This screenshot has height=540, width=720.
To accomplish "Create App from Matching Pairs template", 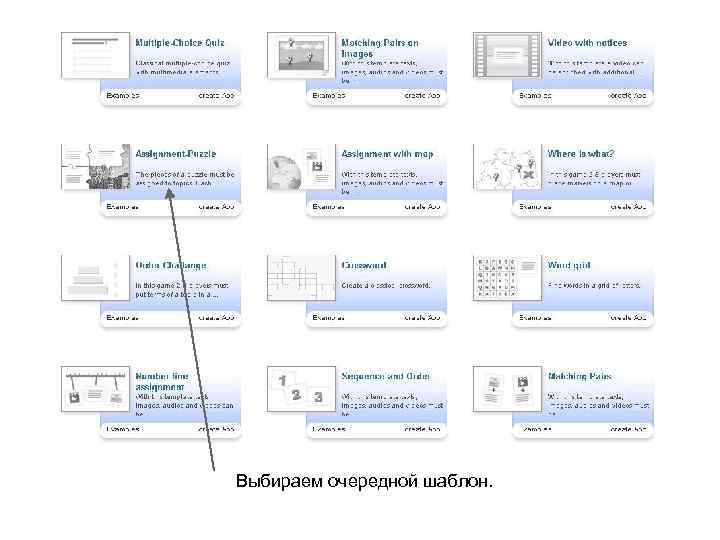I will pos(628,429).
